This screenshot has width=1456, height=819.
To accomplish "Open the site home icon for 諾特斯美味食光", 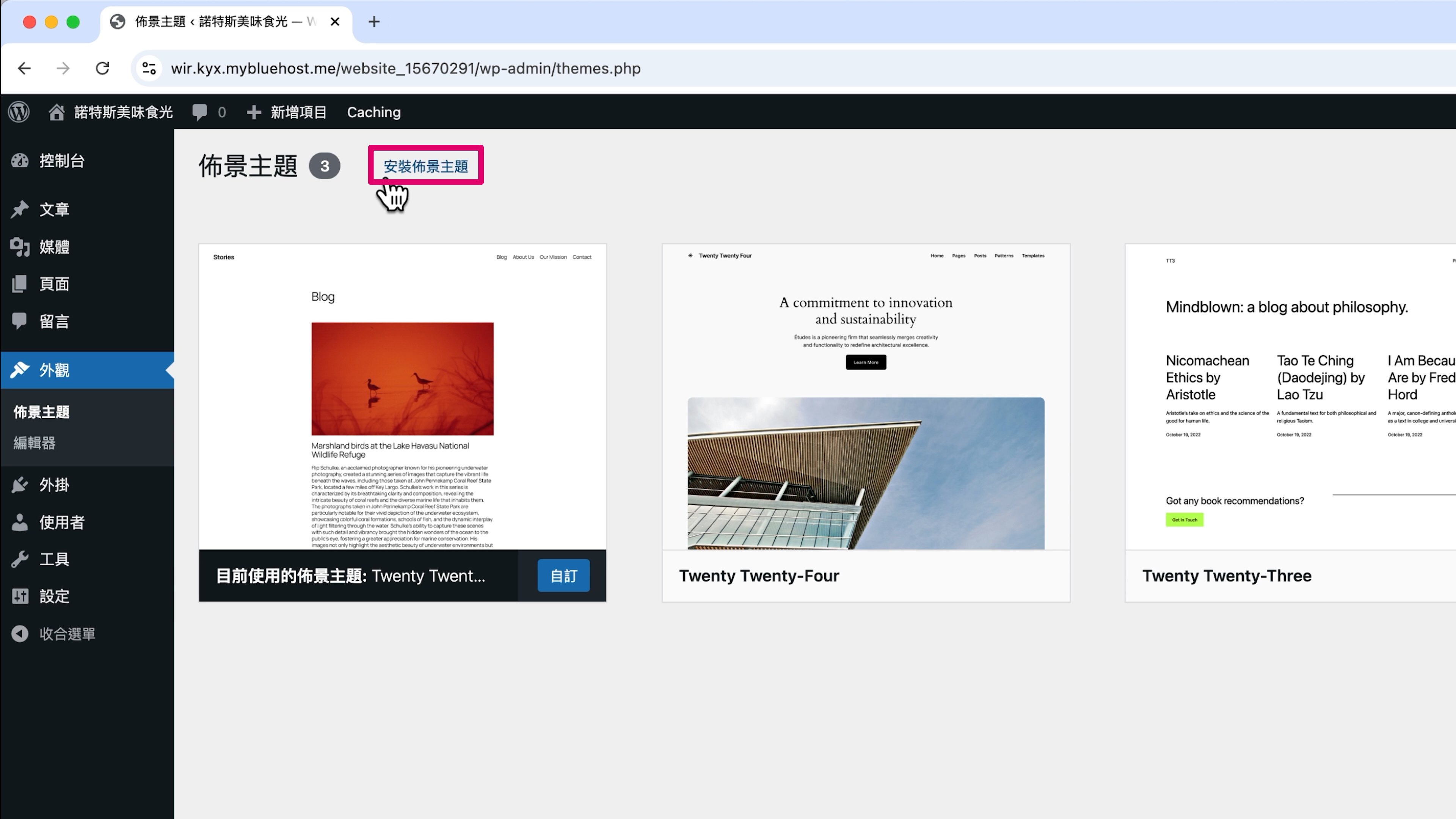I will [x=56, y=112].
